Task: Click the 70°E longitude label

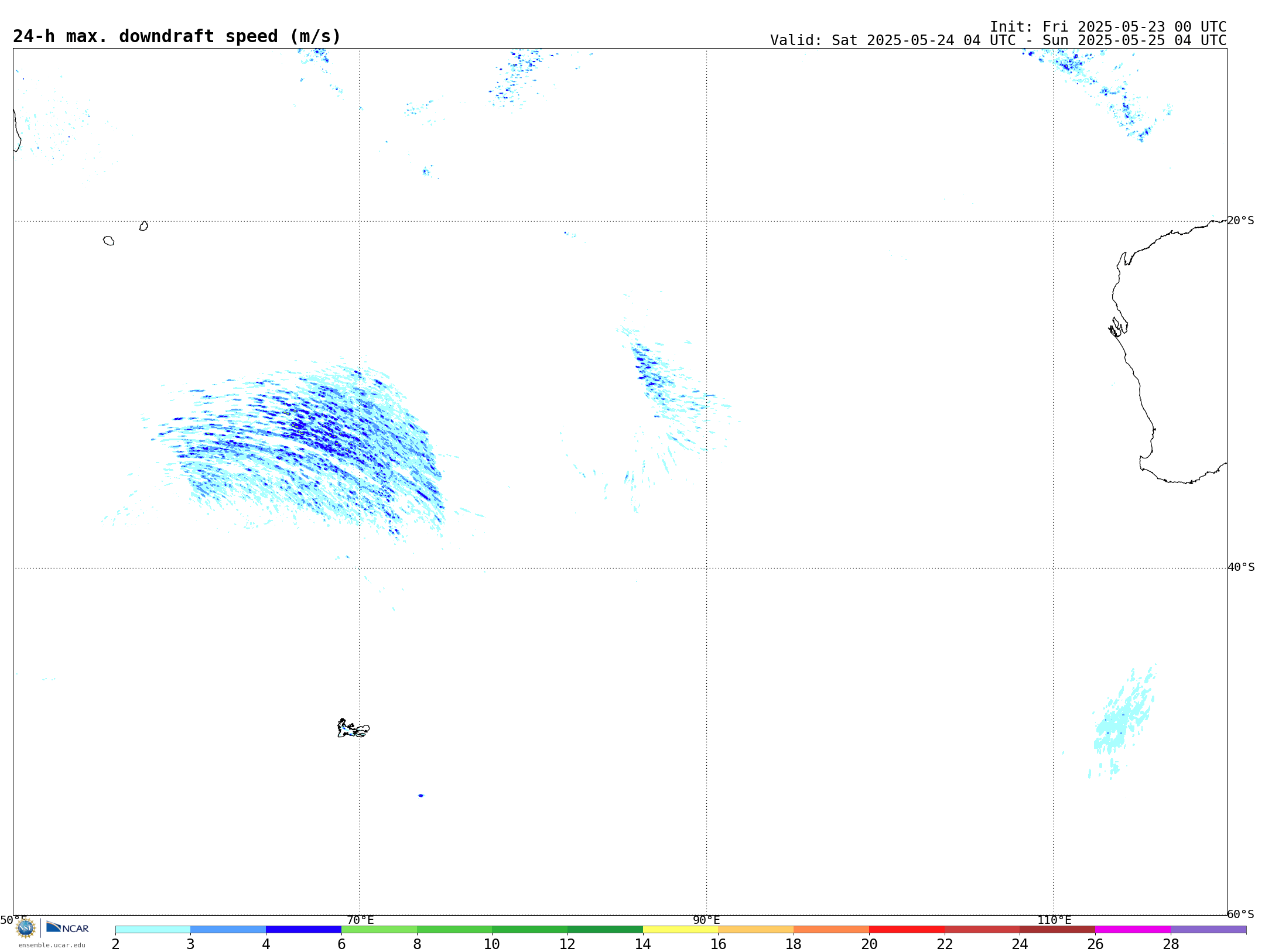Action: pos(360,920)
